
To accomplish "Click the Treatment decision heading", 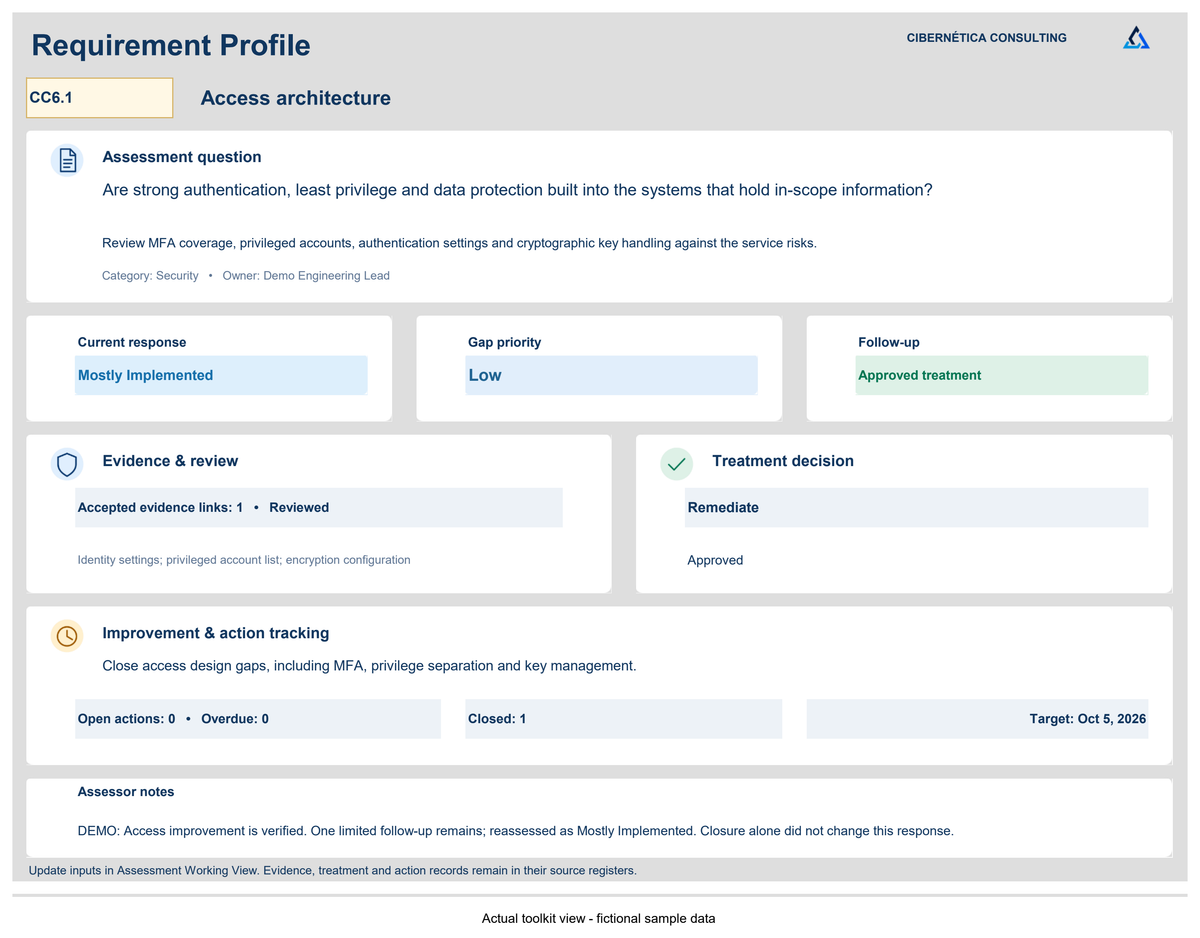I will [x=783, y=461].
